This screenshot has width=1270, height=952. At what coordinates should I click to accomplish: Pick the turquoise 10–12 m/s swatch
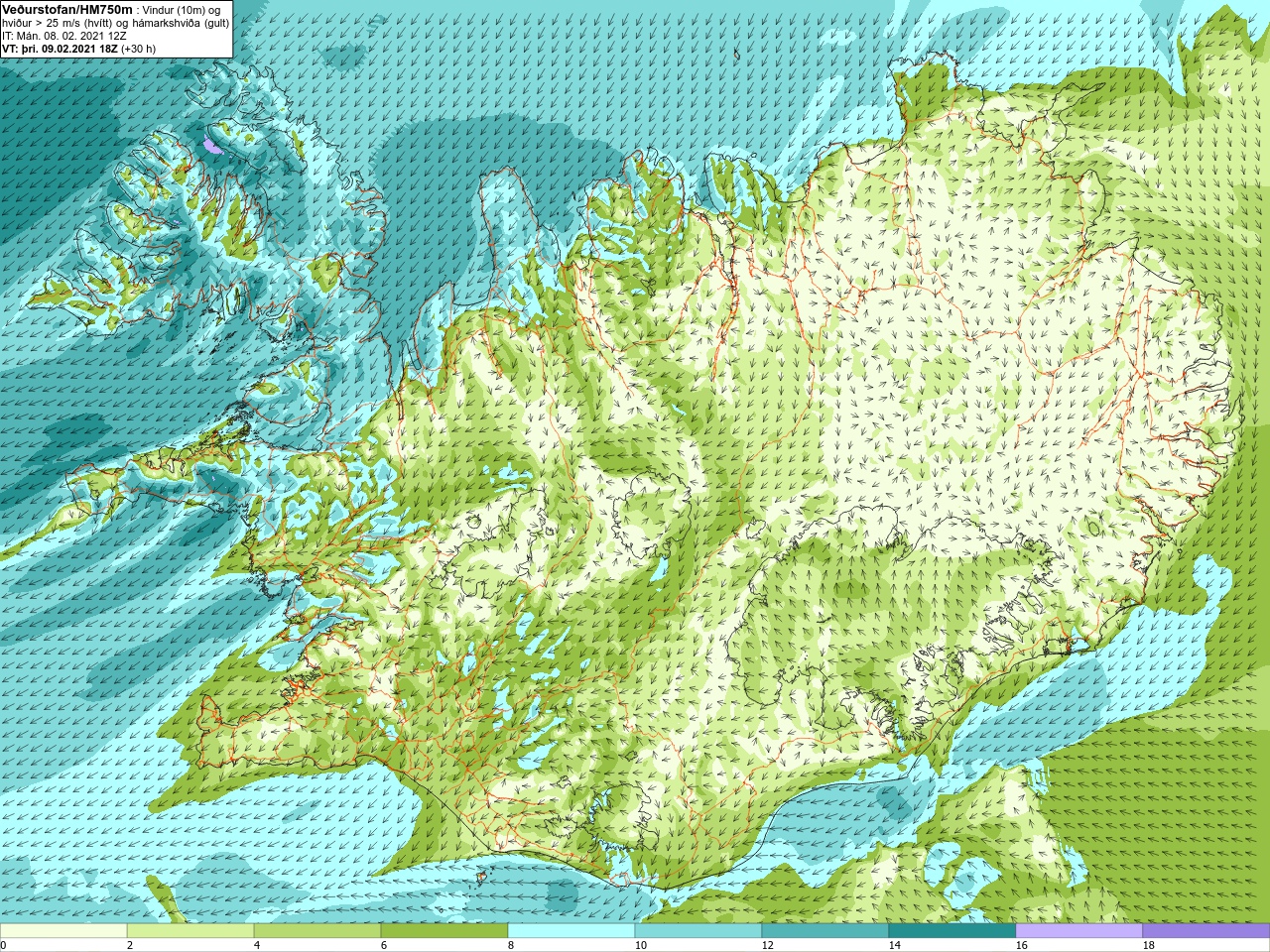click(x=698, y=931)
